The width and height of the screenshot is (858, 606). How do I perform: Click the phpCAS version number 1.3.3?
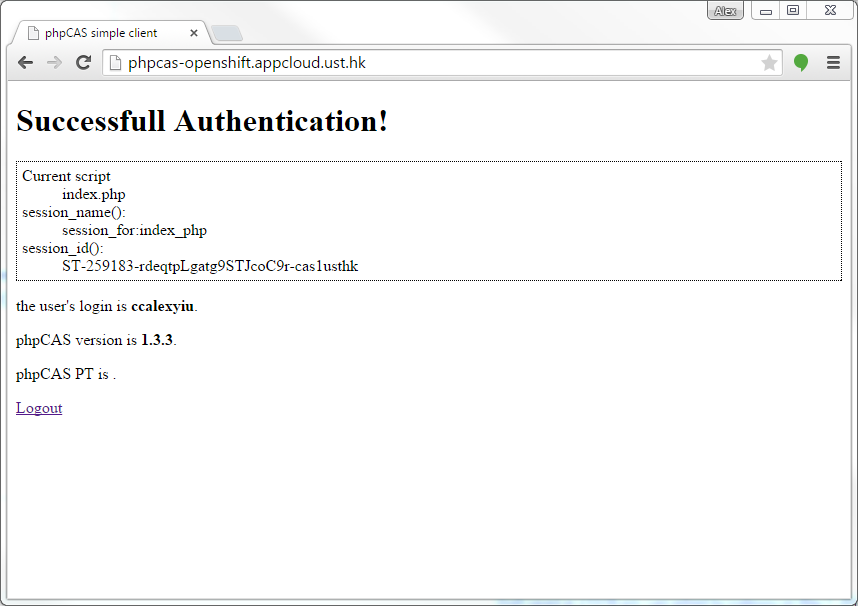[157, 340]
